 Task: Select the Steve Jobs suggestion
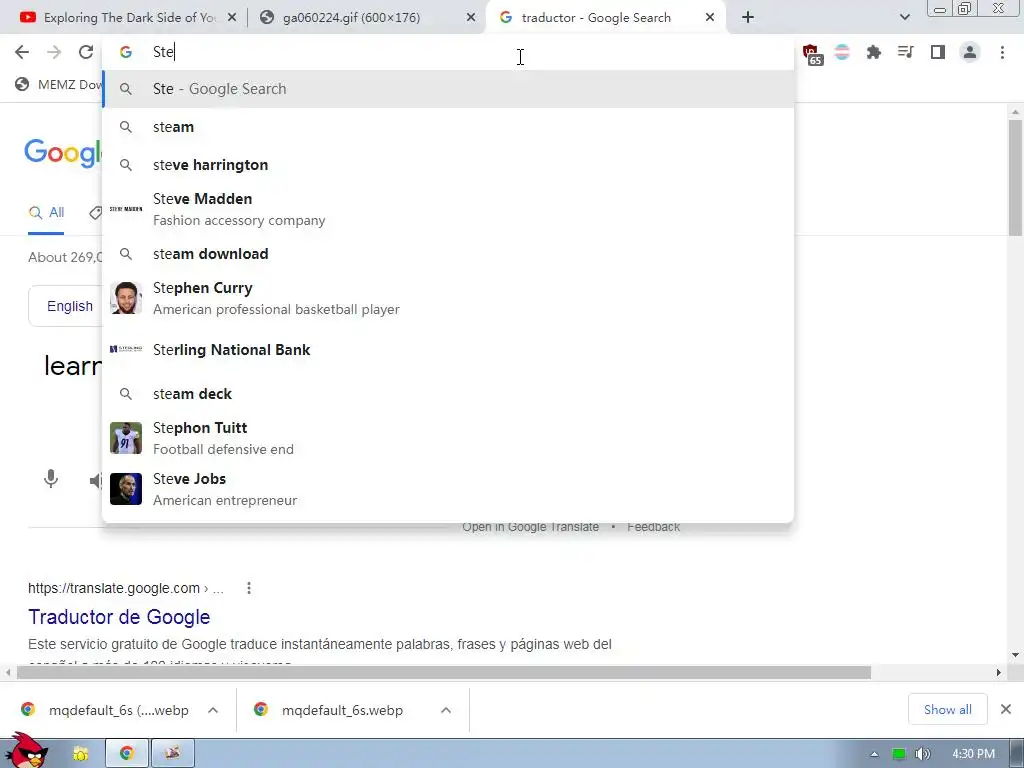448,489
